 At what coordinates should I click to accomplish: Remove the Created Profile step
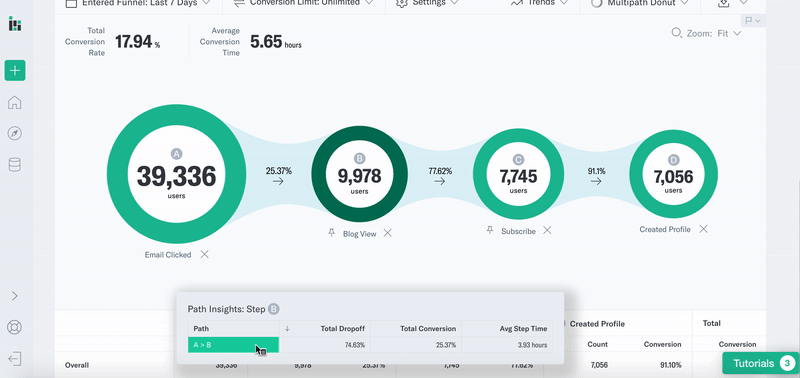pyautogui.click(x=703, y=229)
